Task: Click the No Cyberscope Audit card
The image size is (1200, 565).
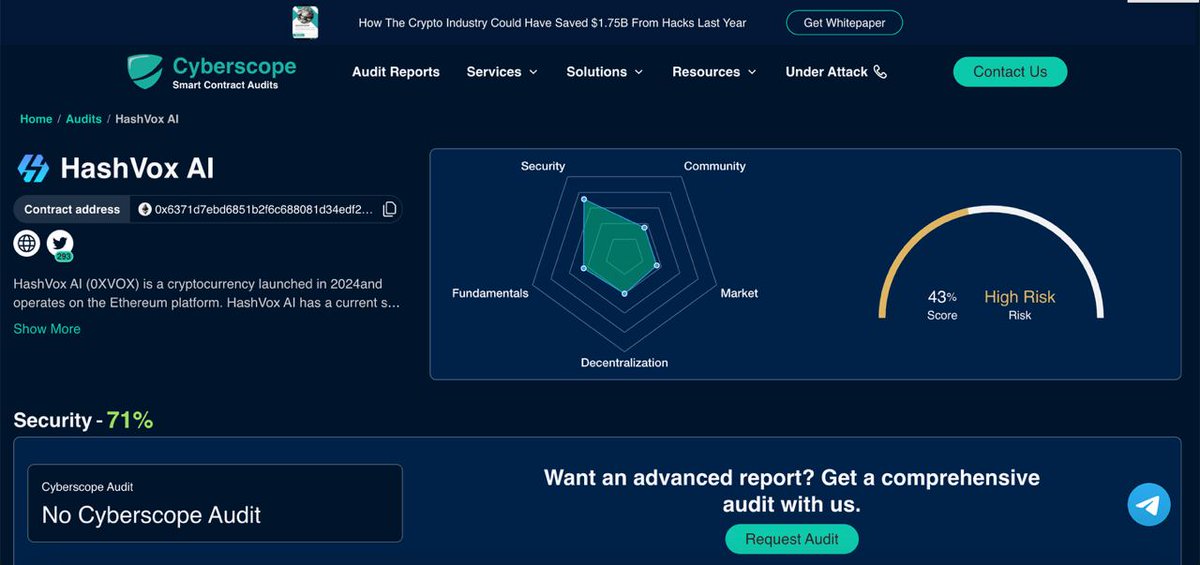Action: click(x=215, y=503)
